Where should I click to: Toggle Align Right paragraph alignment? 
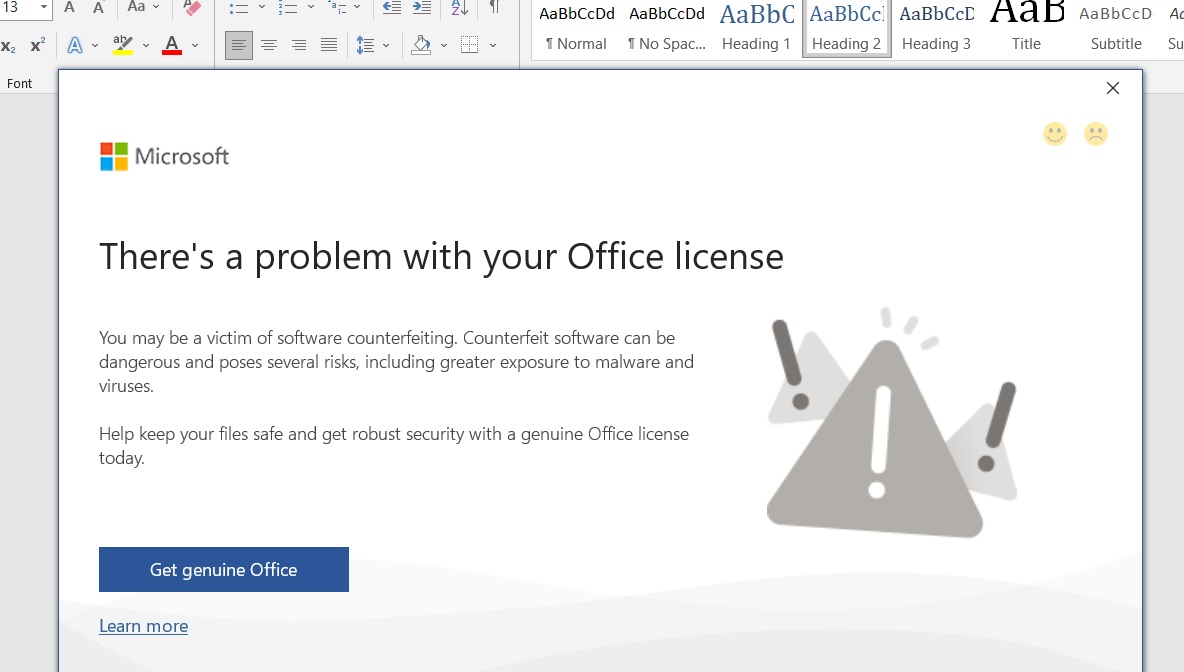click(299, 45)
